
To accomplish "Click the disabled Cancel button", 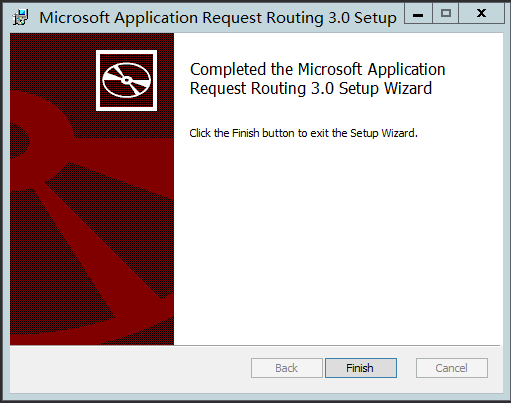I will 452,368.
